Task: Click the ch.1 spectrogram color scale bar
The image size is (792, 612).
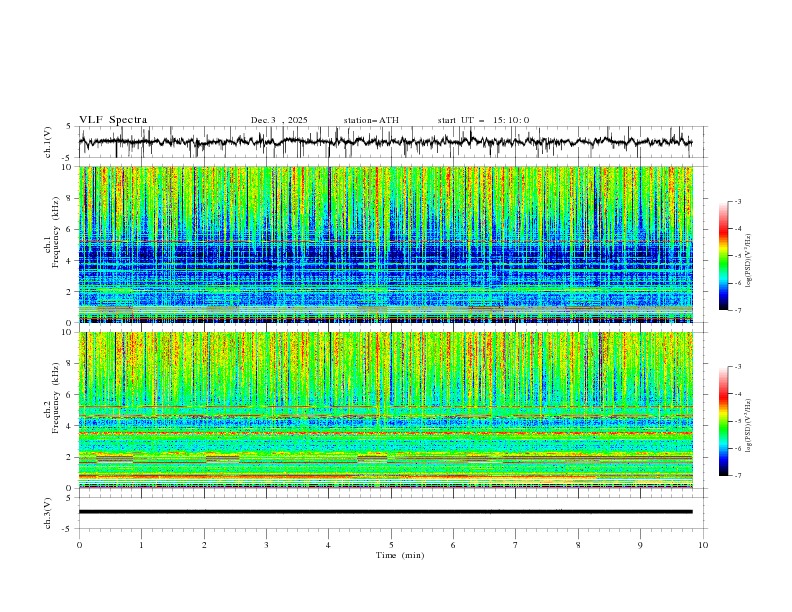Action: (723, 256)
